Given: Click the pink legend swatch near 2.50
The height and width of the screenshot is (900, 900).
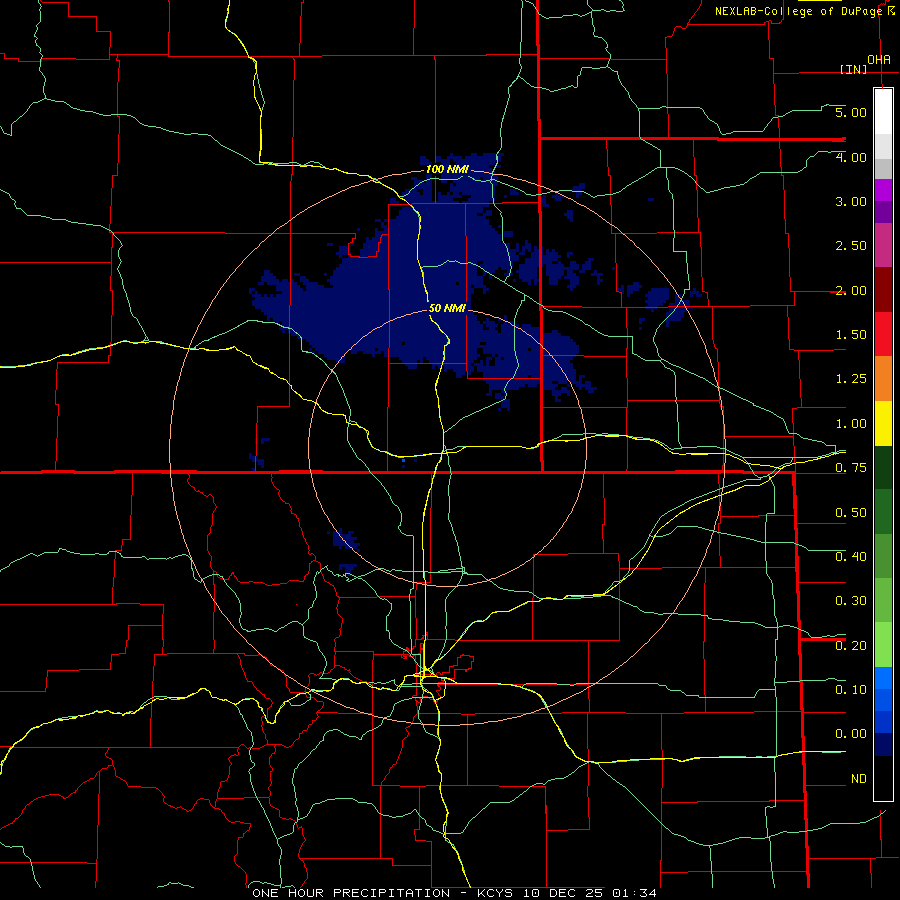Looking at the screenshot, I should click(x=883, y=246).
